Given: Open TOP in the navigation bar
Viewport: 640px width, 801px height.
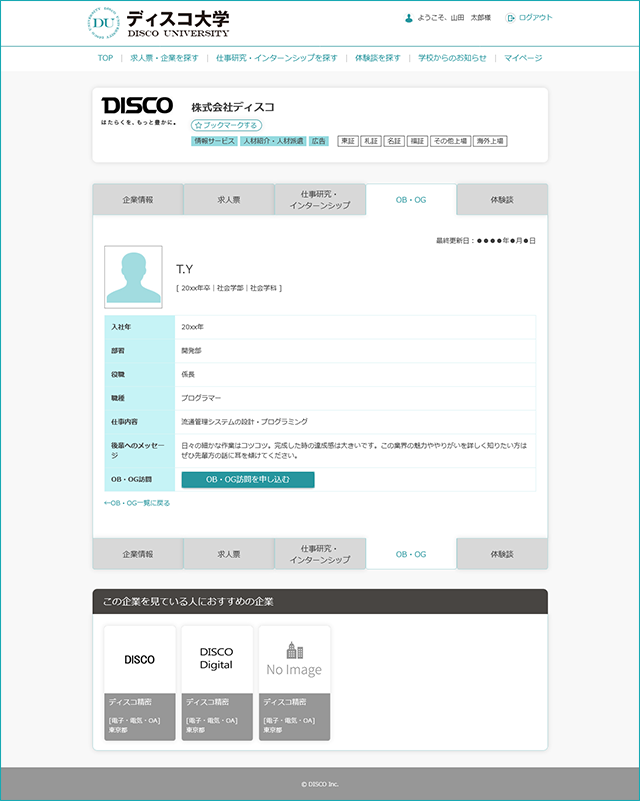Looking at the screenshot, I should 105,58.
